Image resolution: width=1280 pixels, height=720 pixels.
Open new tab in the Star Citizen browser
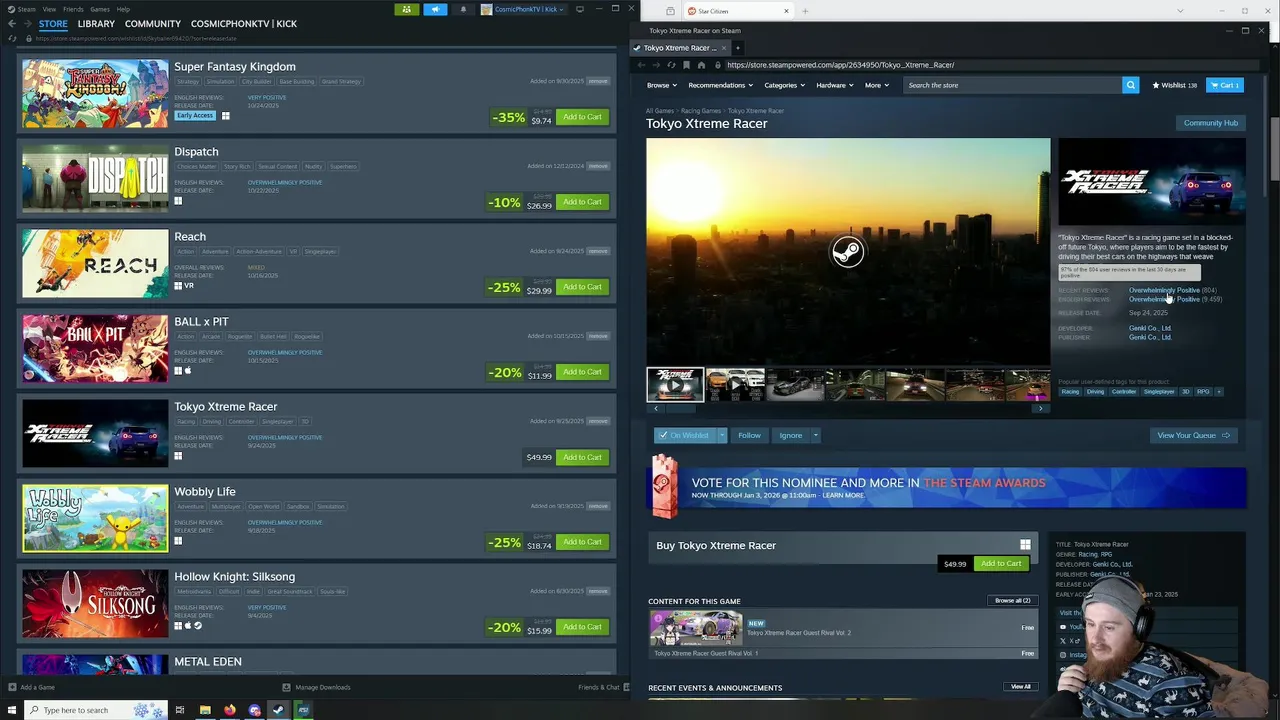[805, 11]
